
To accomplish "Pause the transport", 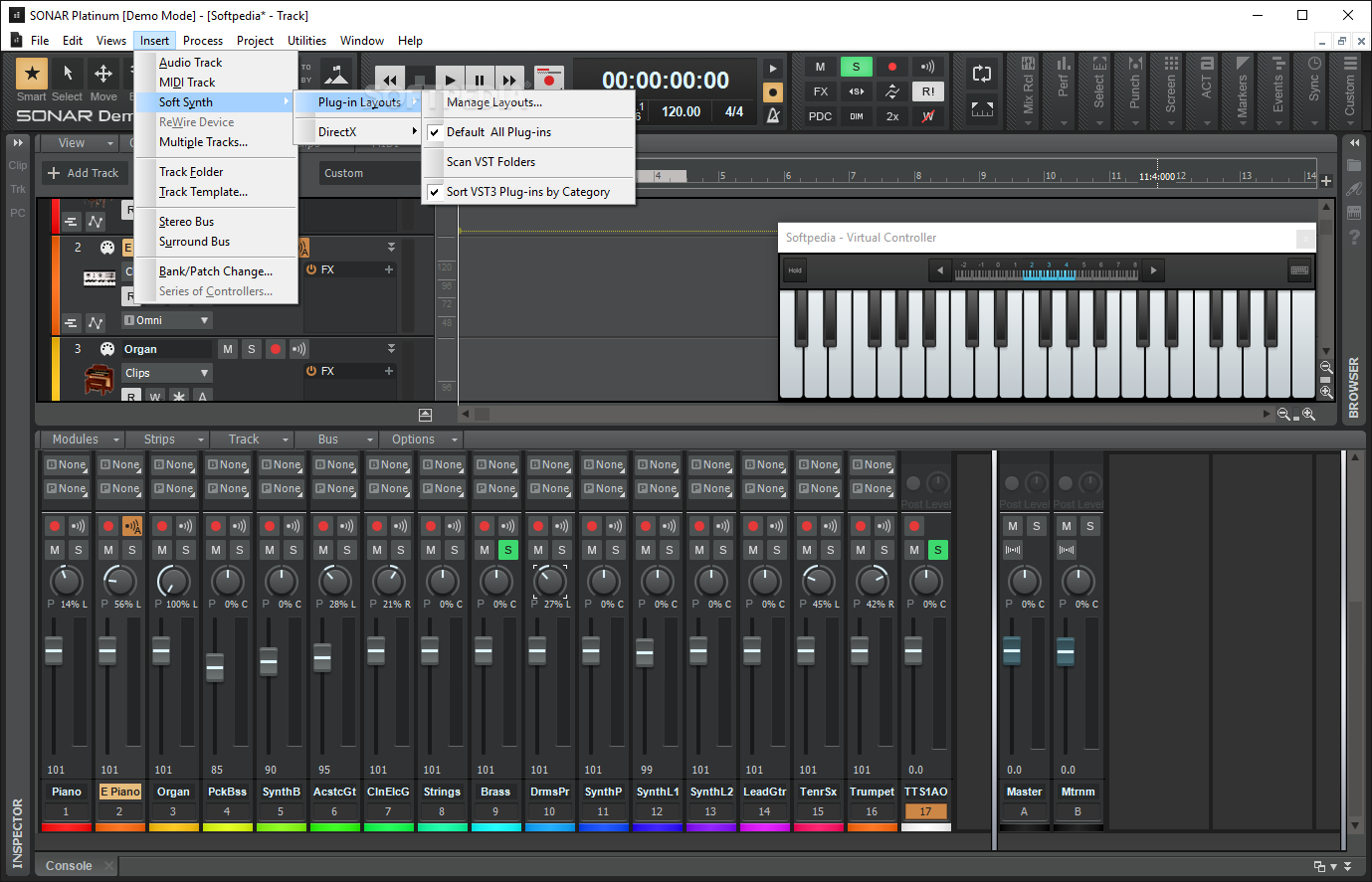I will click(x=480, y=81).
